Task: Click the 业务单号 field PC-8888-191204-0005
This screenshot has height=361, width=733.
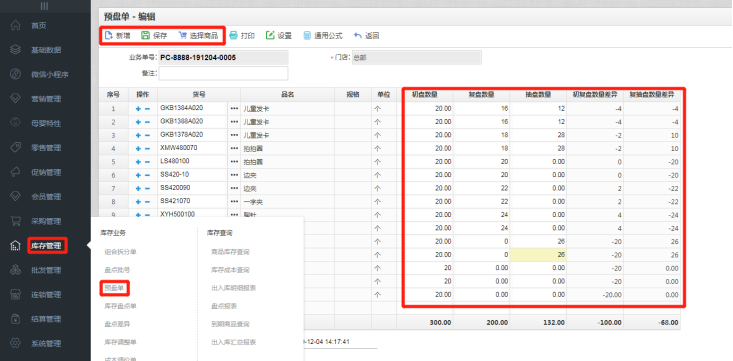Action: coord(223,58)
